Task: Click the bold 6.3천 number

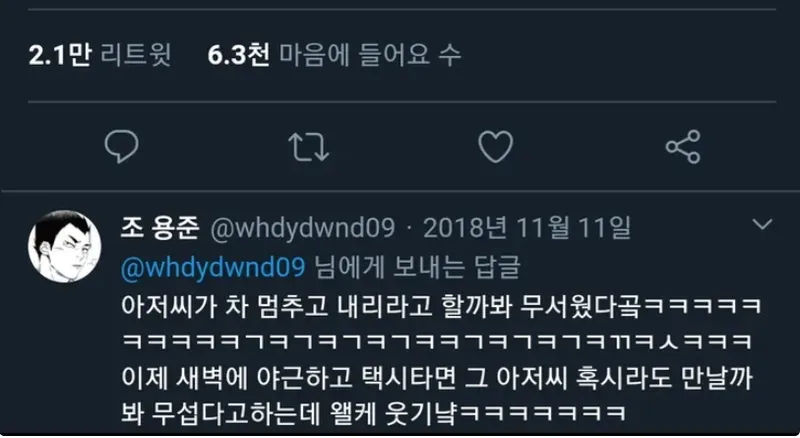Action: tap(238, 54)
